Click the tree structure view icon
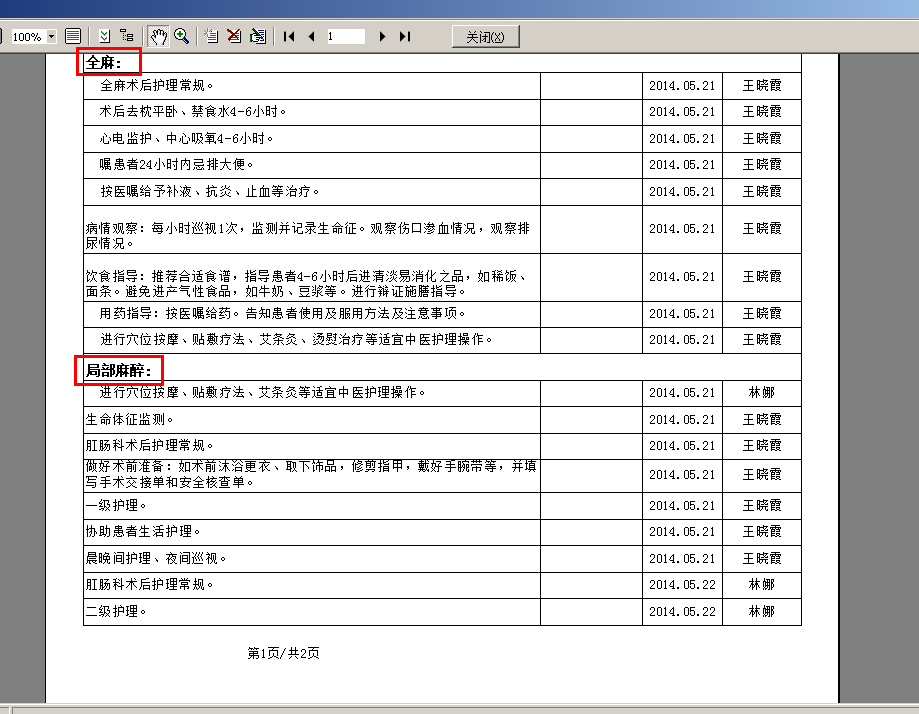 pos(127,36)
